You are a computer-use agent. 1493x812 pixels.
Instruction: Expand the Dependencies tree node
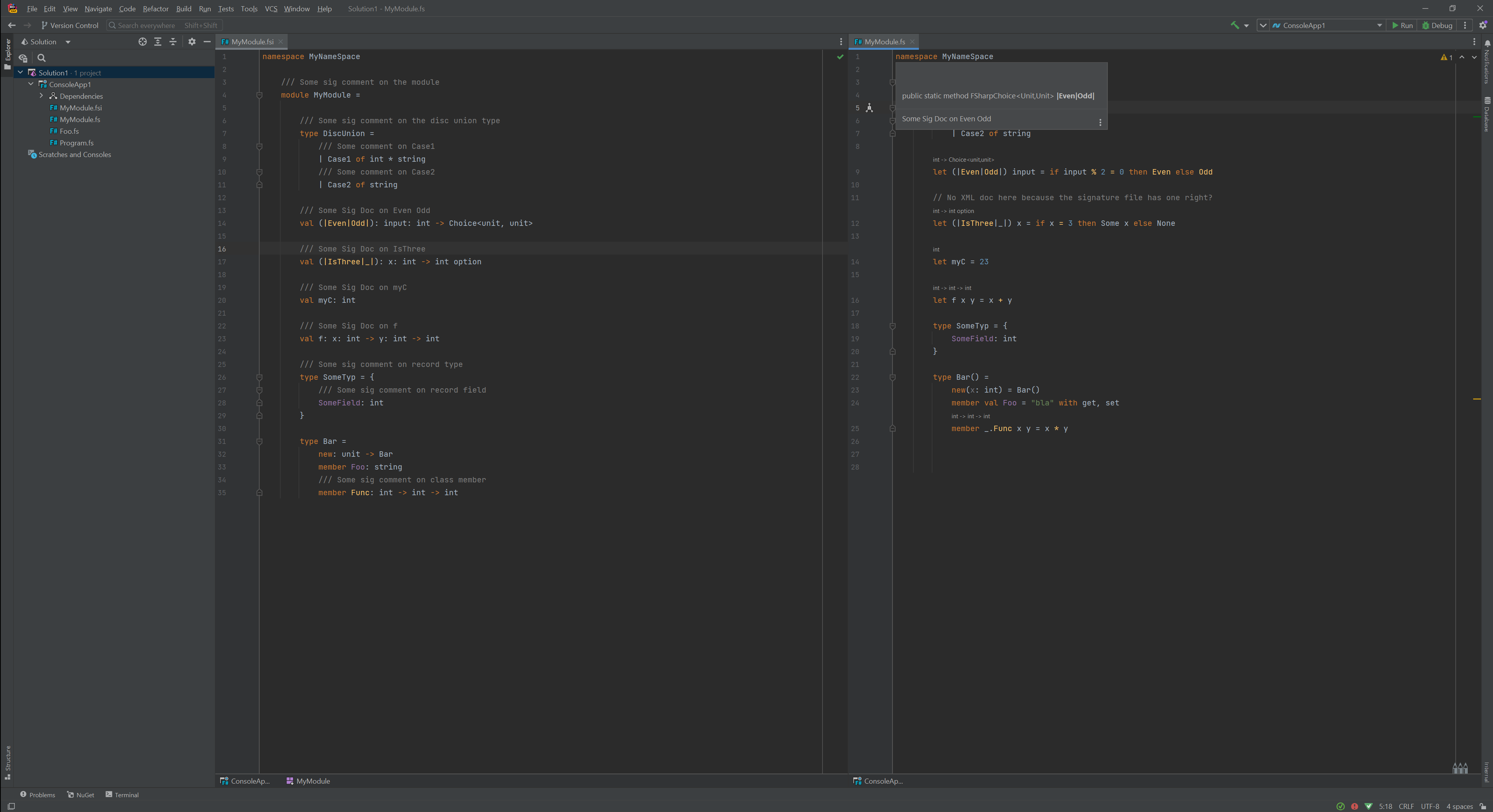click(x=41, y=96)
